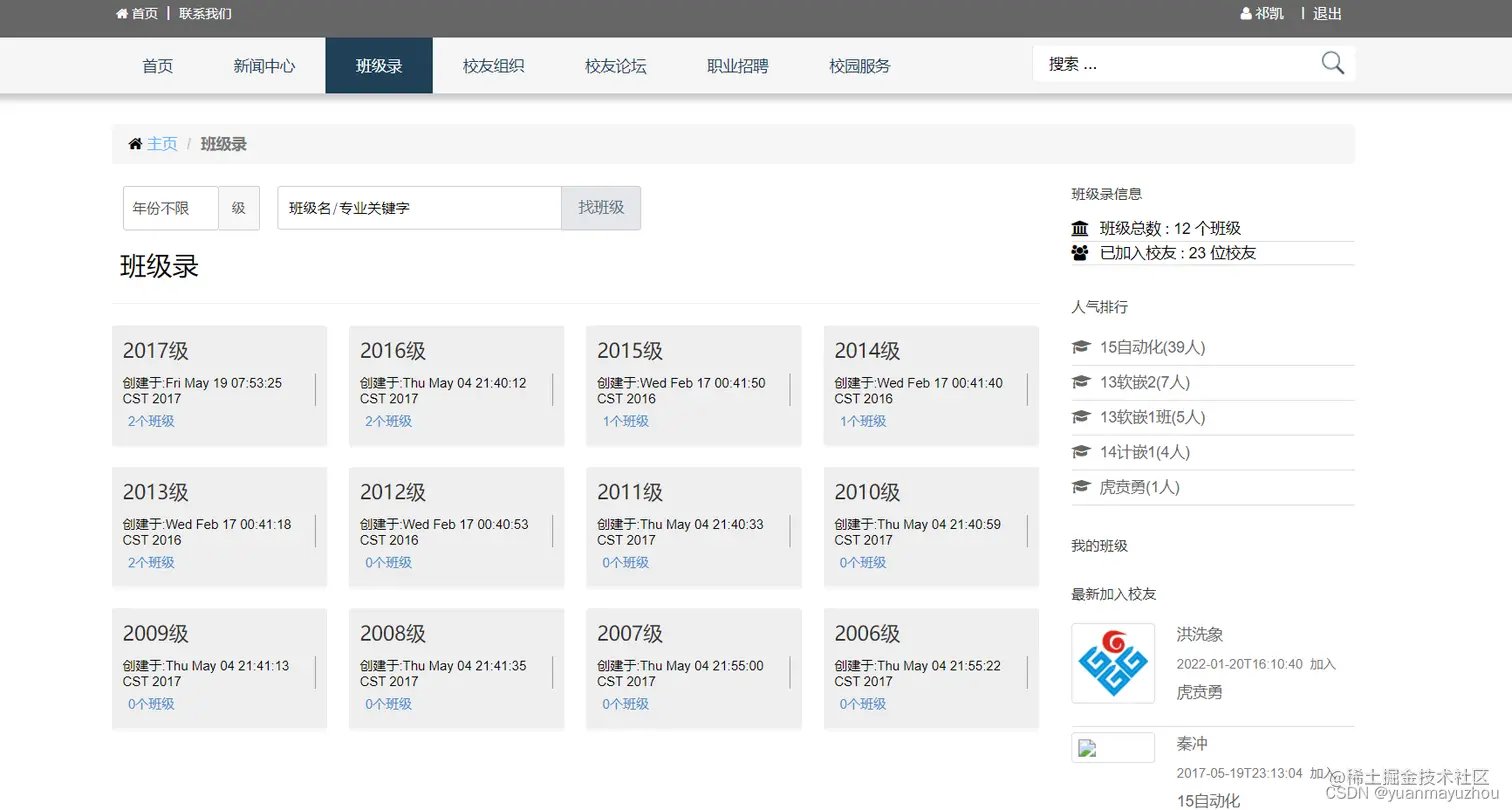Click alumni name 秦冲
Viewport: 1512px width, 810px height.
tap(1192, 743)
